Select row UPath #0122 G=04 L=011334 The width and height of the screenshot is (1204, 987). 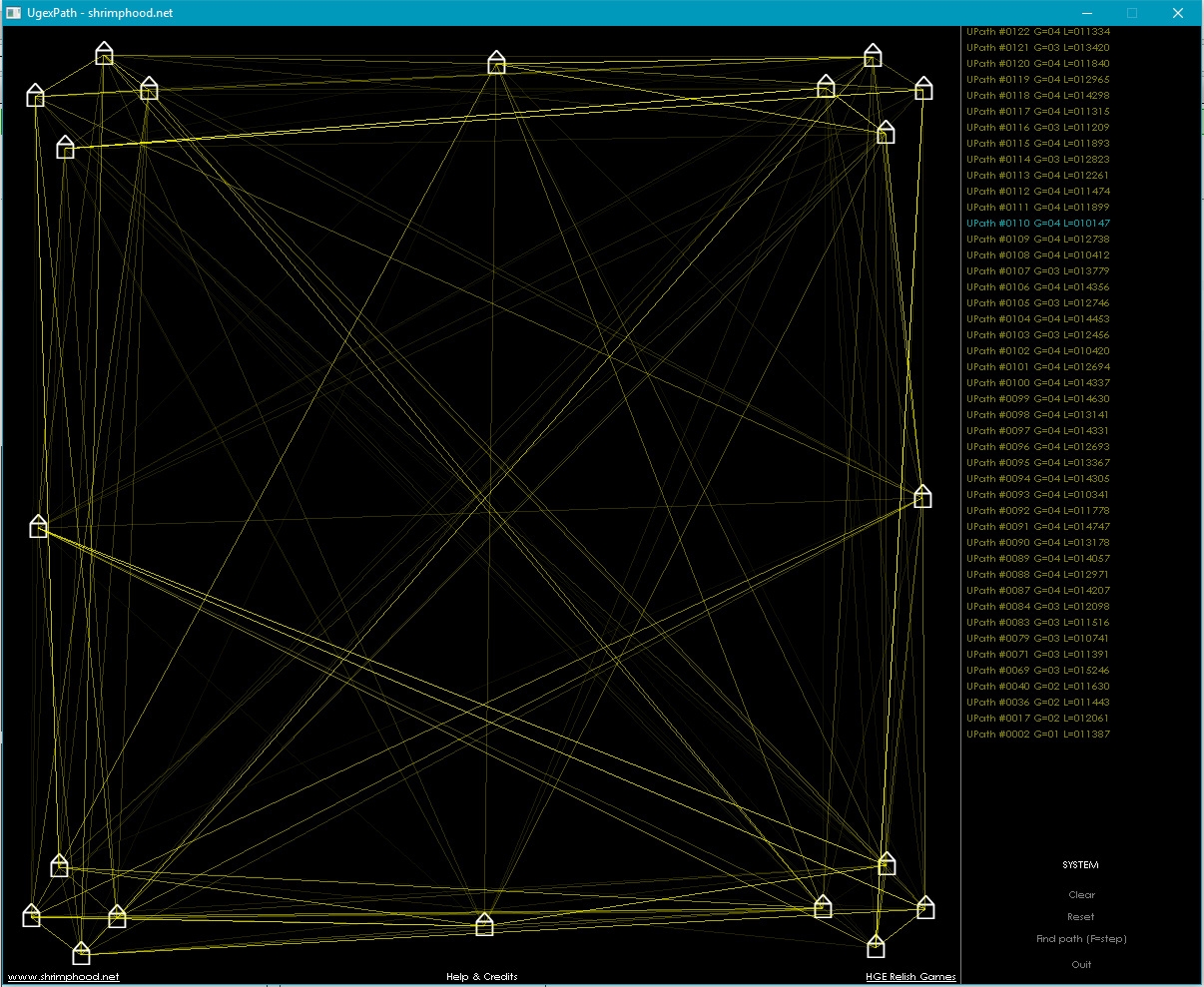tap(1038, 32)
